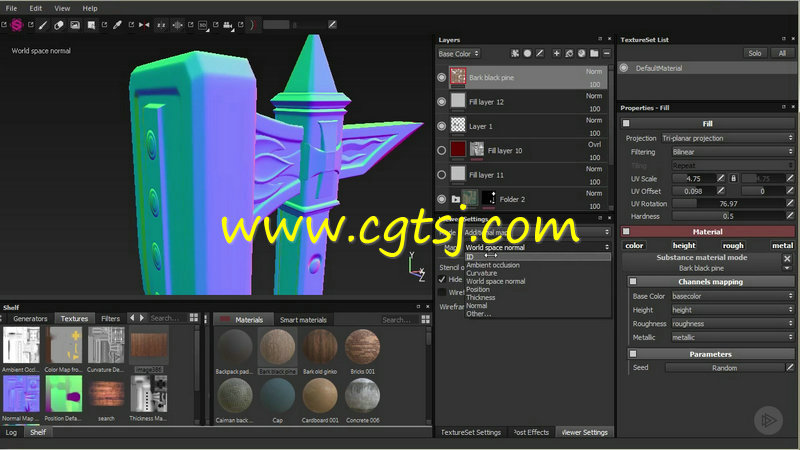Image resolution: width=800 pixels, height=450 pixels.
Task: Click the plus Add layer icon
Action: pyautogui.click(x=556, y=53)
